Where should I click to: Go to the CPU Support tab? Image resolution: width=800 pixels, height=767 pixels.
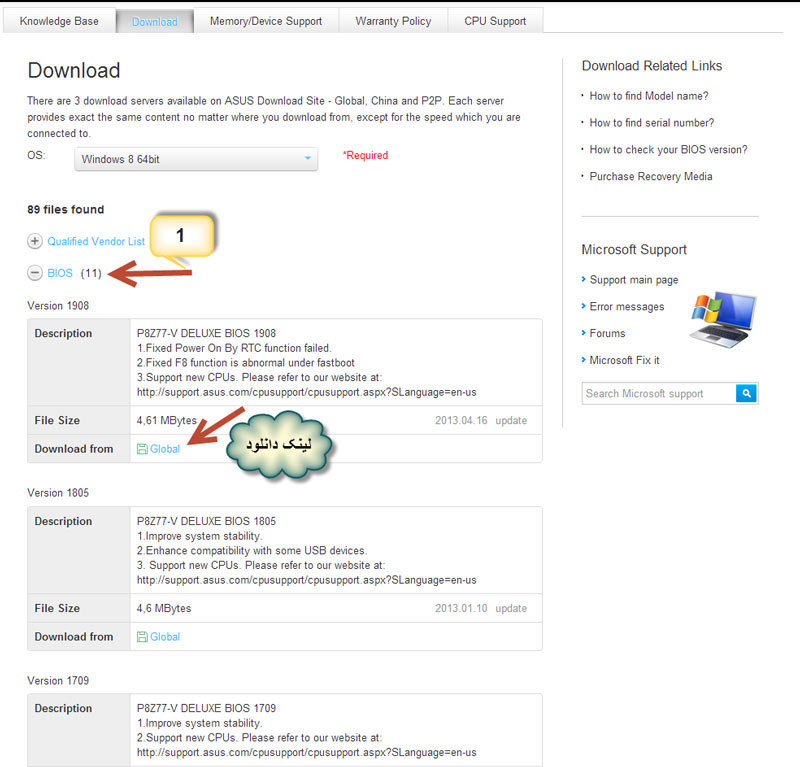click(495, 21)
